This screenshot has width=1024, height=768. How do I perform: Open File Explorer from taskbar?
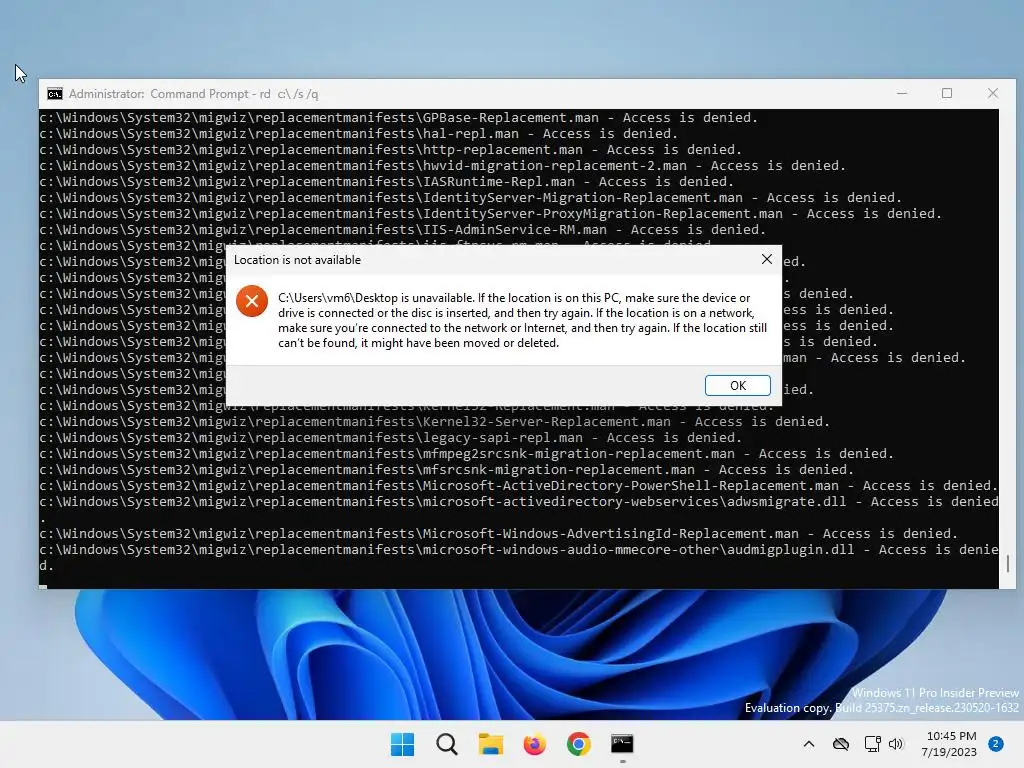click(x=490, y=744)
